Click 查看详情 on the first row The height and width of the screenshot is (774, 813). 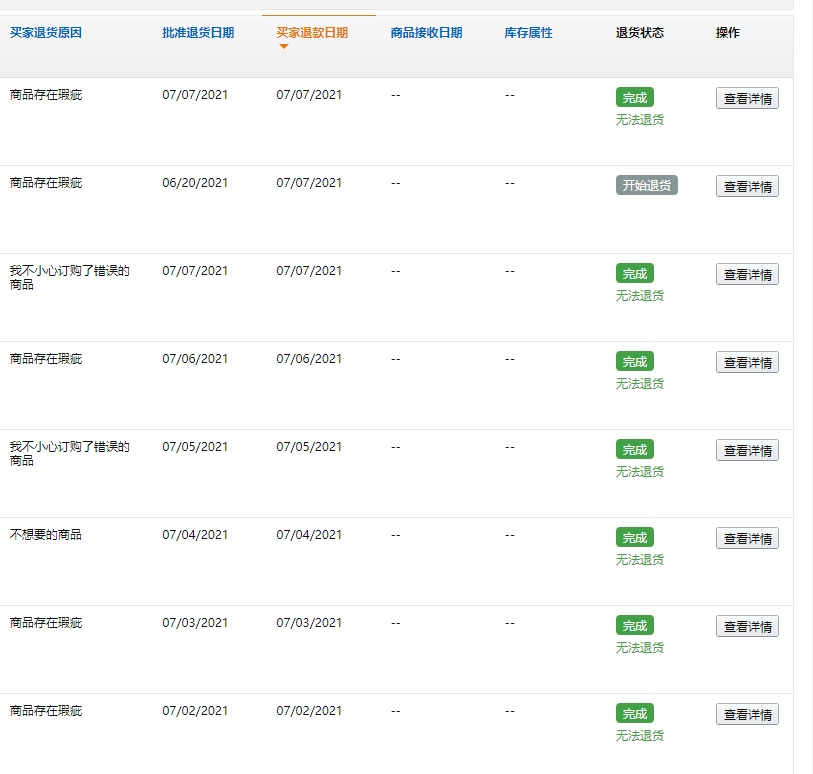(747, 97)
